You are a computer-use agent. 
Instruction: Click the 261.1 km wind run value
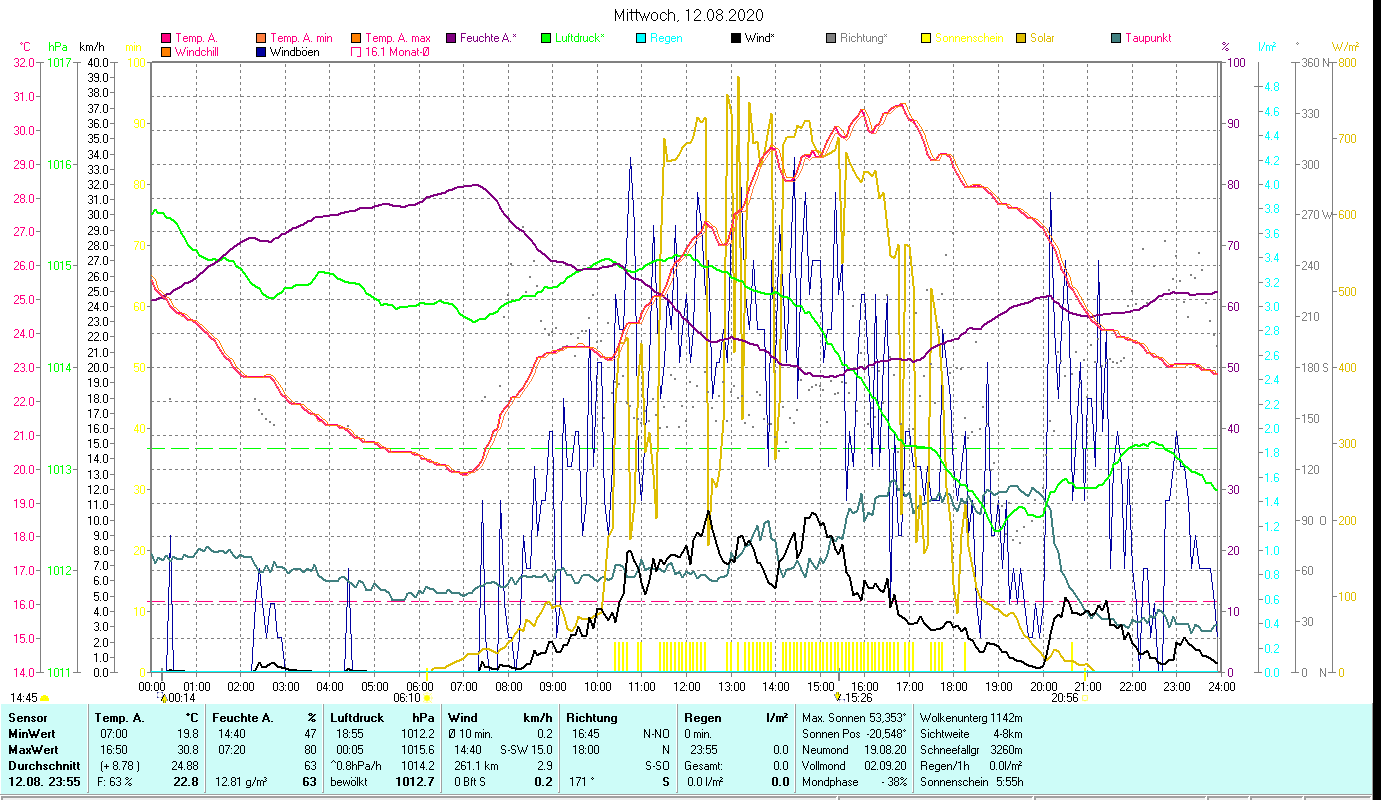point(476,765)
